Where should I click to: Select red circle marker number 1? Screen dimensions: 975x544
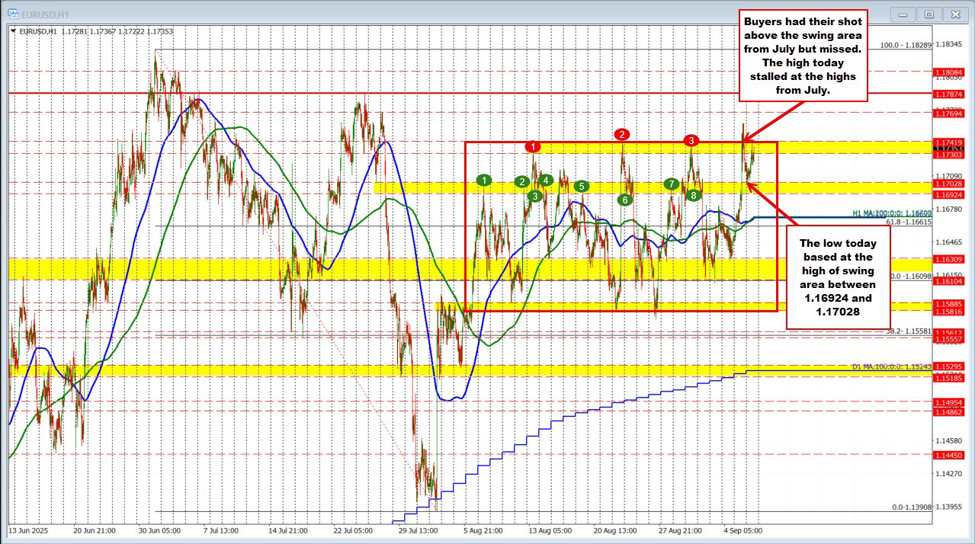(x=533, y=147)
